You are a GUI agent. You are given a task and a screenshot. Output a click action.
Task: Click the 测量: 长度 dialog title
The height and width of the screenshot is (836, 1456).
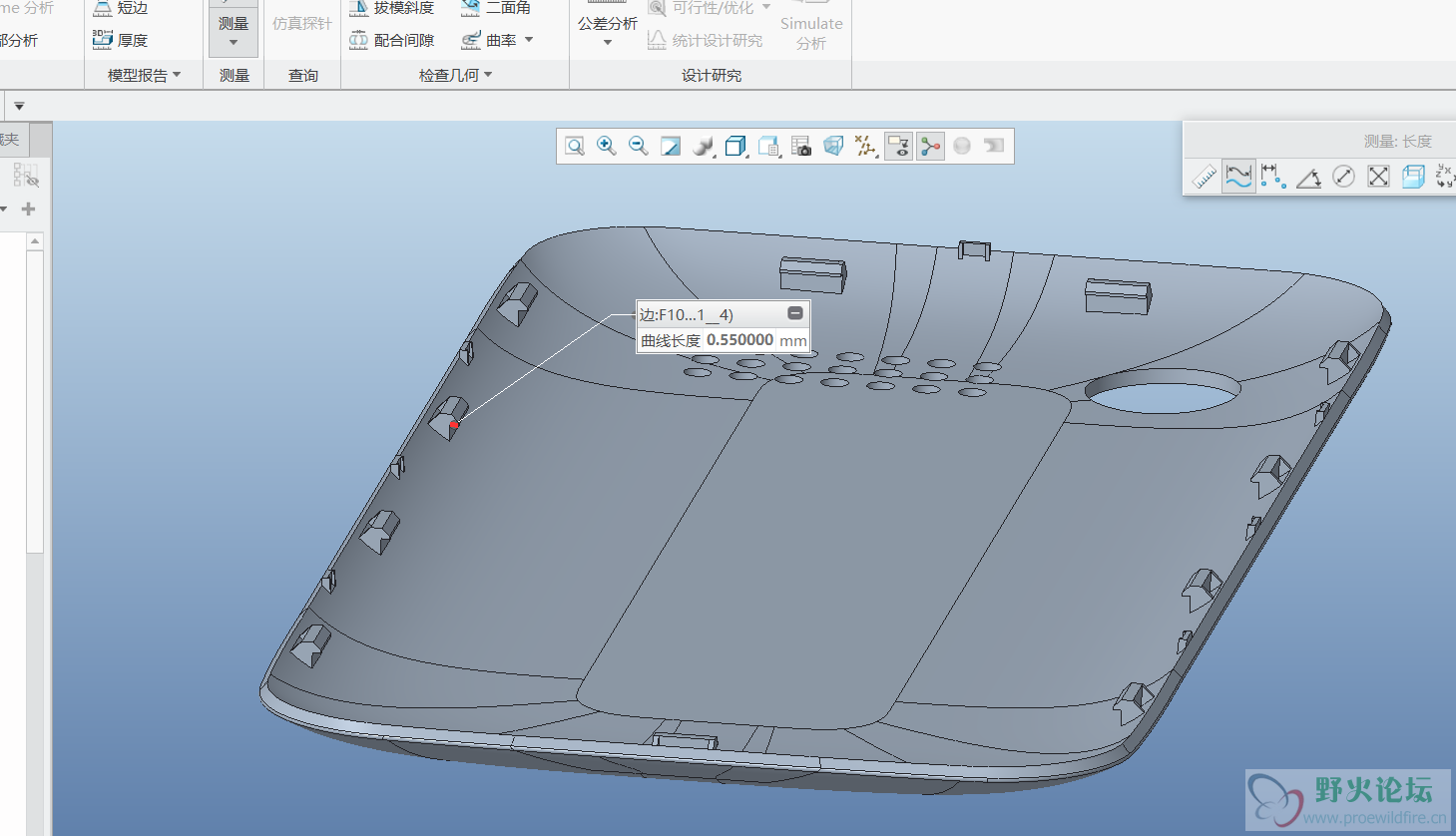(x=1397, y=142)
